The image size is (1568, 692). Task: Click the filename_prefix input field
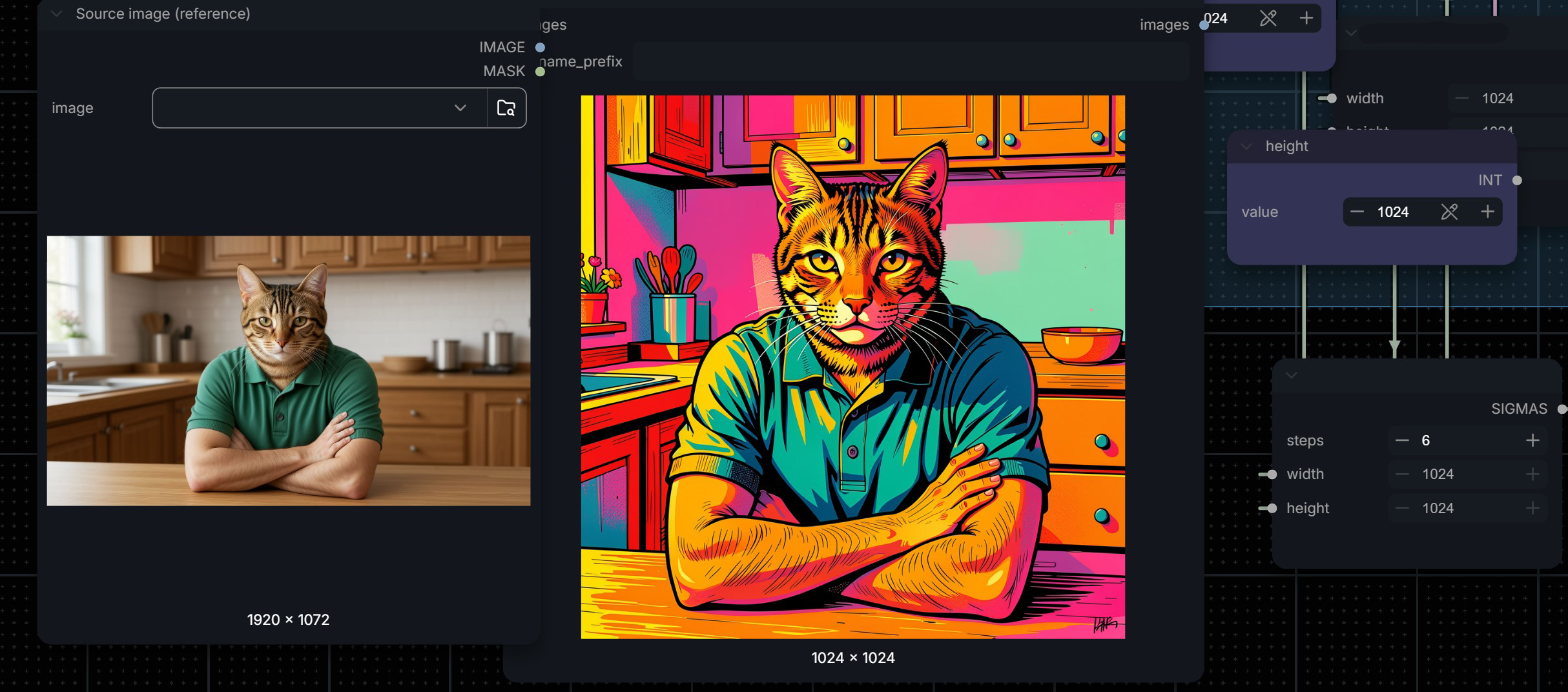point(911,61)
